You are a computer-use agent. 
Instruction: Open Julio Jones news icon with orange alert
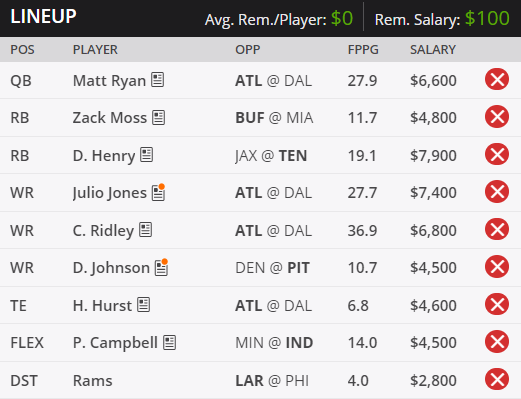point(159,192)
